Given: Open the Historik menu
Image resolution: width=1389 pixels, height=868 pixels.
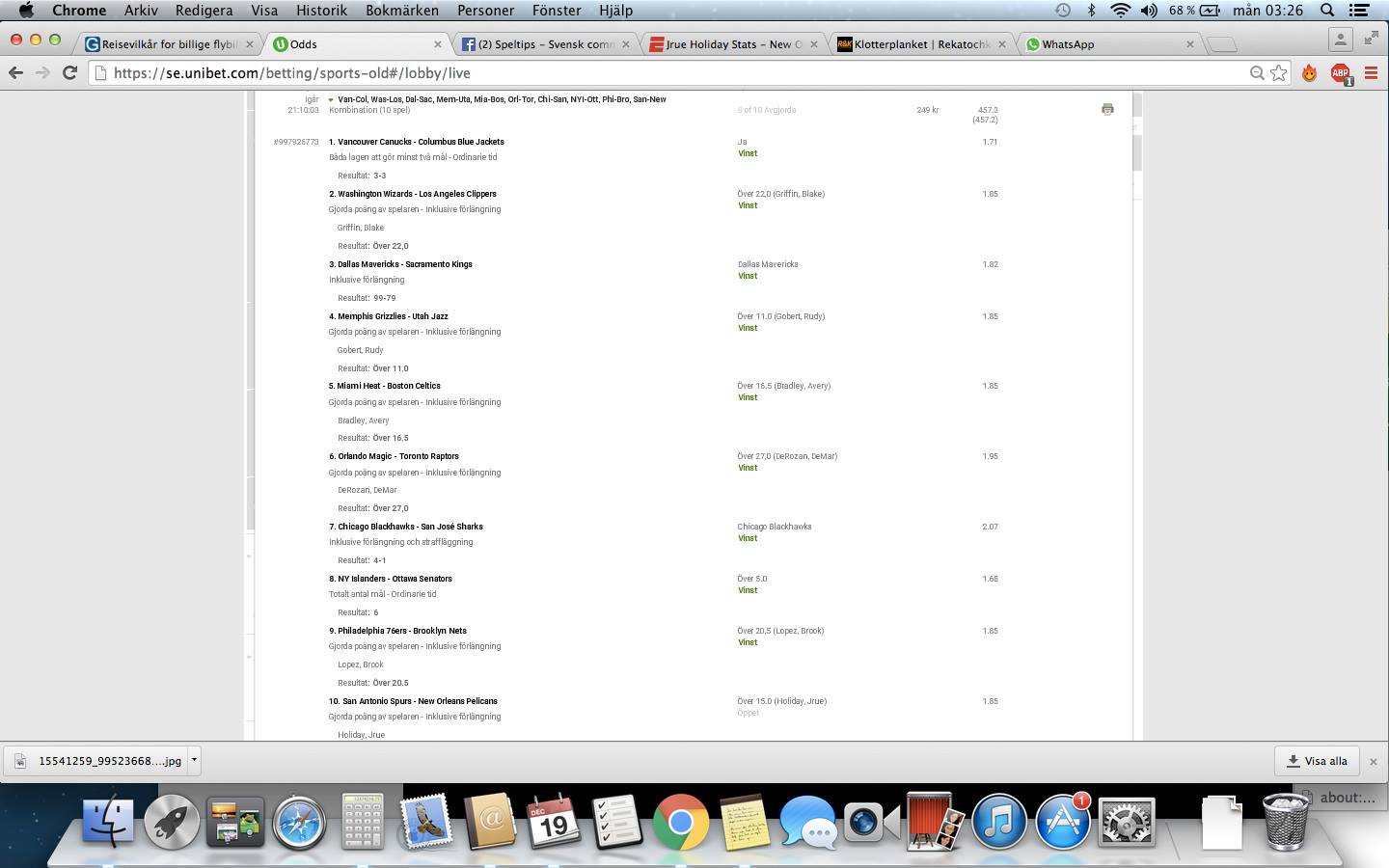Looking at the screenshot, I should pyautogui.click(x=321, y=11).
